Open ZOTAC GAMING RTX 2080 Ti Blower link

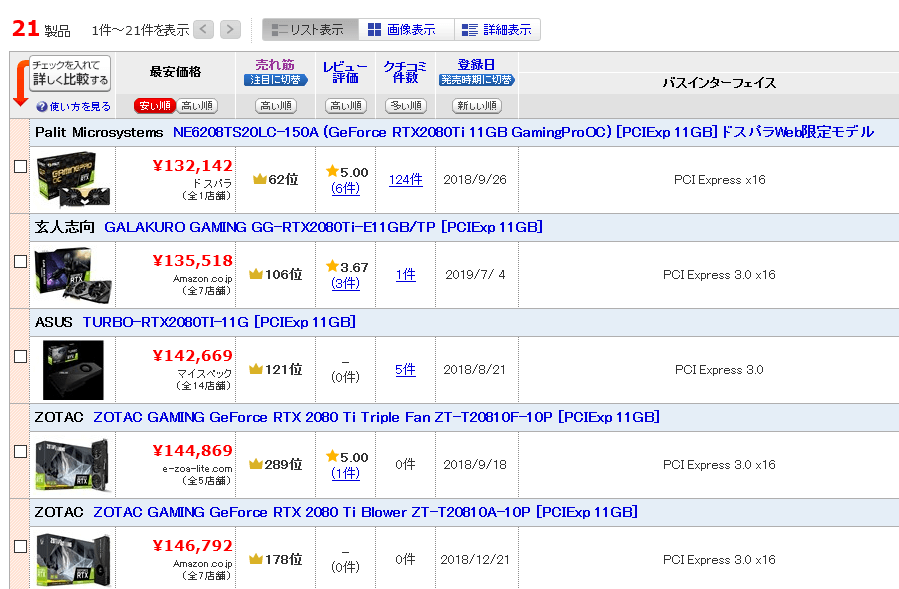[365, 512]
